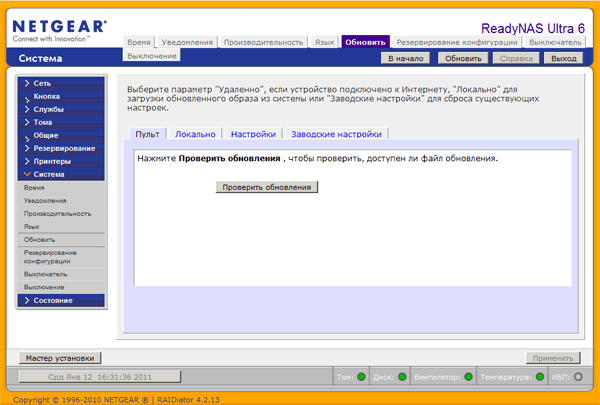Switch to the Локально tab
Viewport: 600px width, 405px height.
click(x=195, y=134)
